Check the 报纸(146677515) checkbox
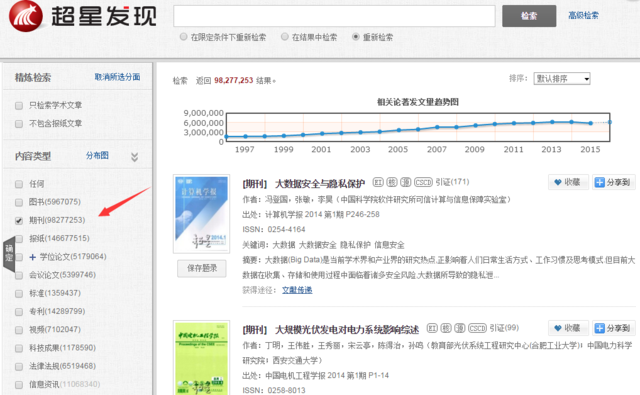640x395 pixels. (x=20, y=239)
